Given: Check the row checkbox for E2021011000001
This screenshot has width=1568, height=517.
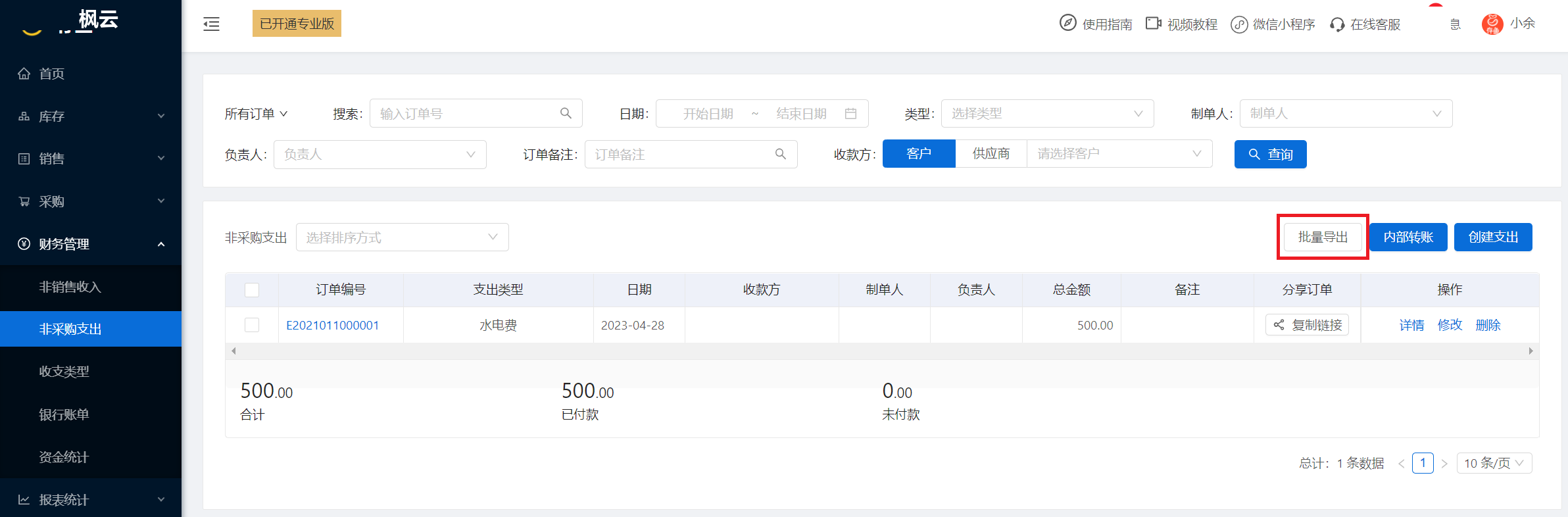Looking at the screenshot, I should [252, 325].
